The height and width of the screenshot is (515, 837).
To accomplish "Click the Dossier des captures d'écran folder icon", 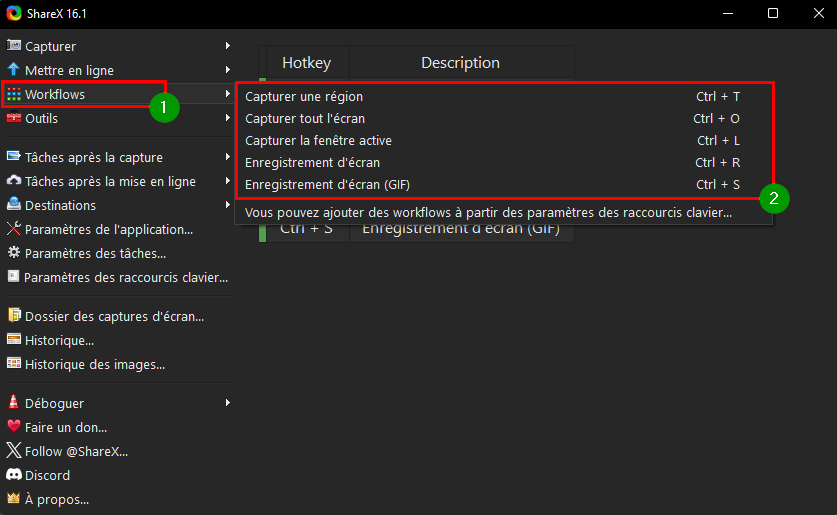I will tap(14, 315).
